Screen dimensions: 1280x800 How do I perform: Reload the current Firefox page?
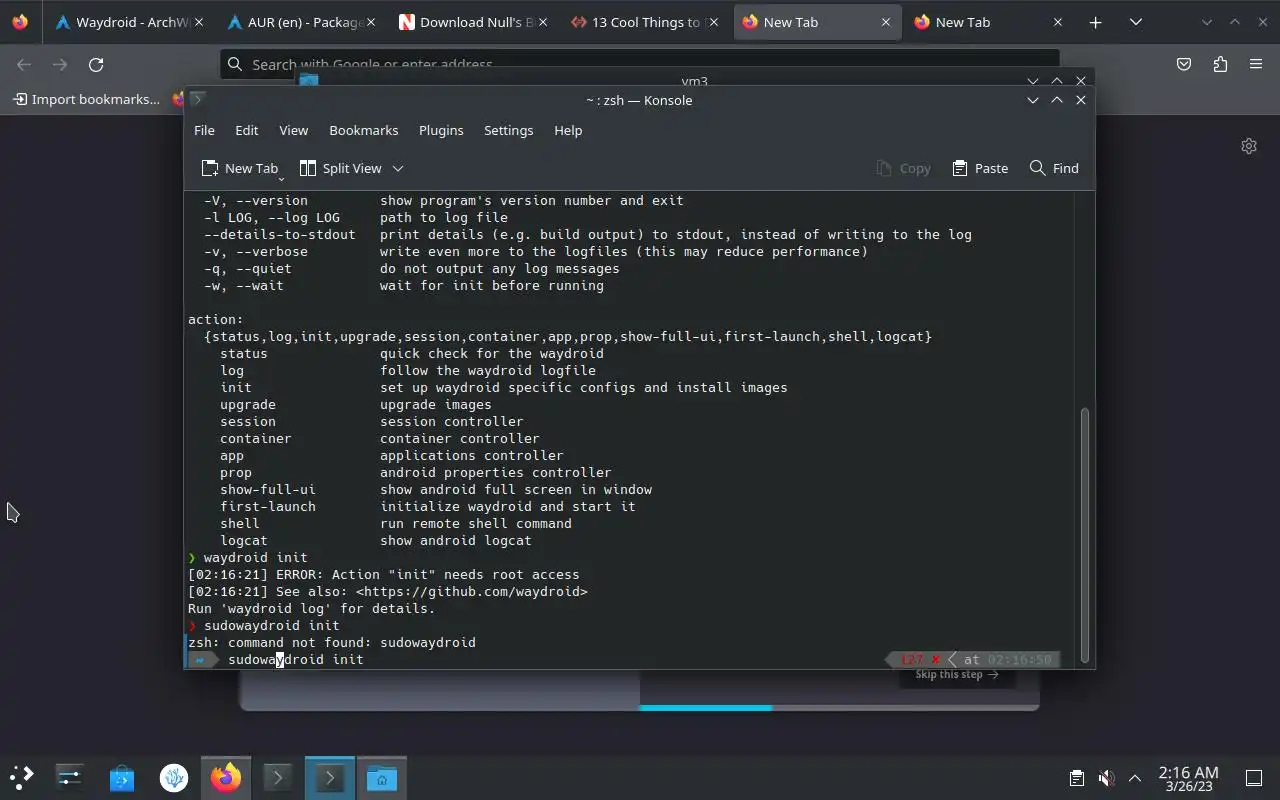pos(96,64)
